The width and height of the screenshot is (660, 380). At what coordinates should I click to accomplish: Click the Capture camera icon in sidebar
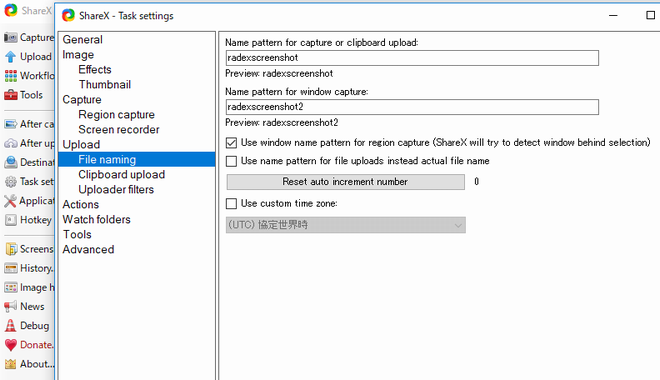[11, 37]
